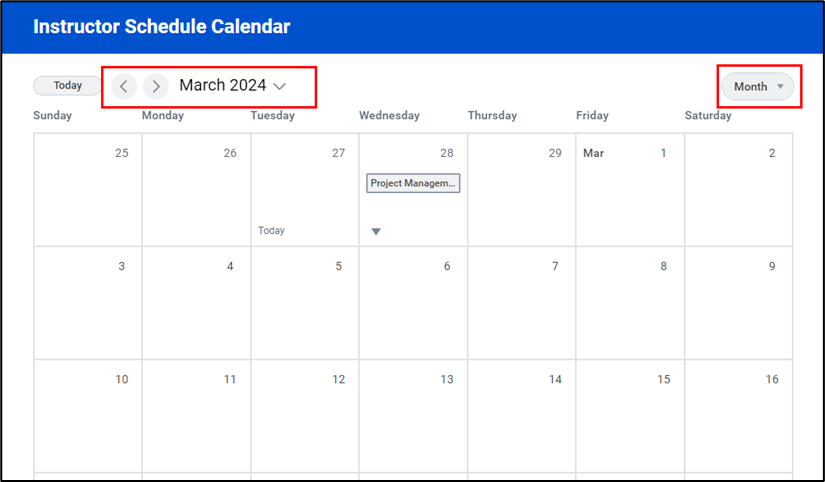Click the Instructor Schedule Calendar title
This screenshot has height=482, width=825.
tap(162, 27)
